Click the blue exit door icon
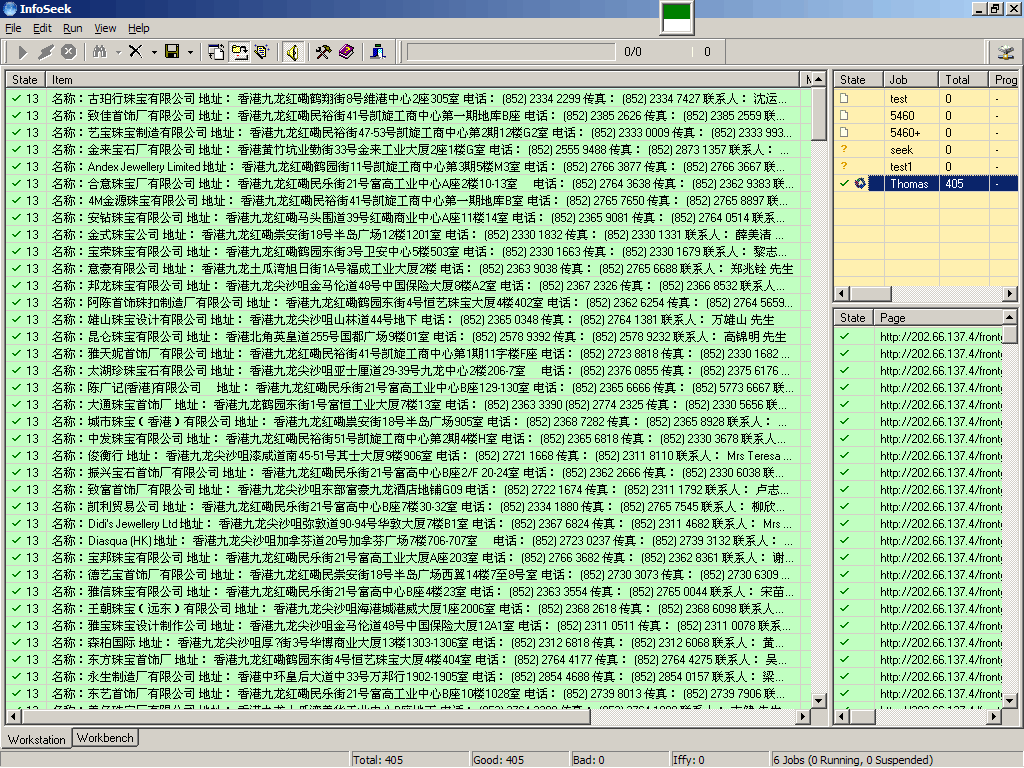 (378, 52)
